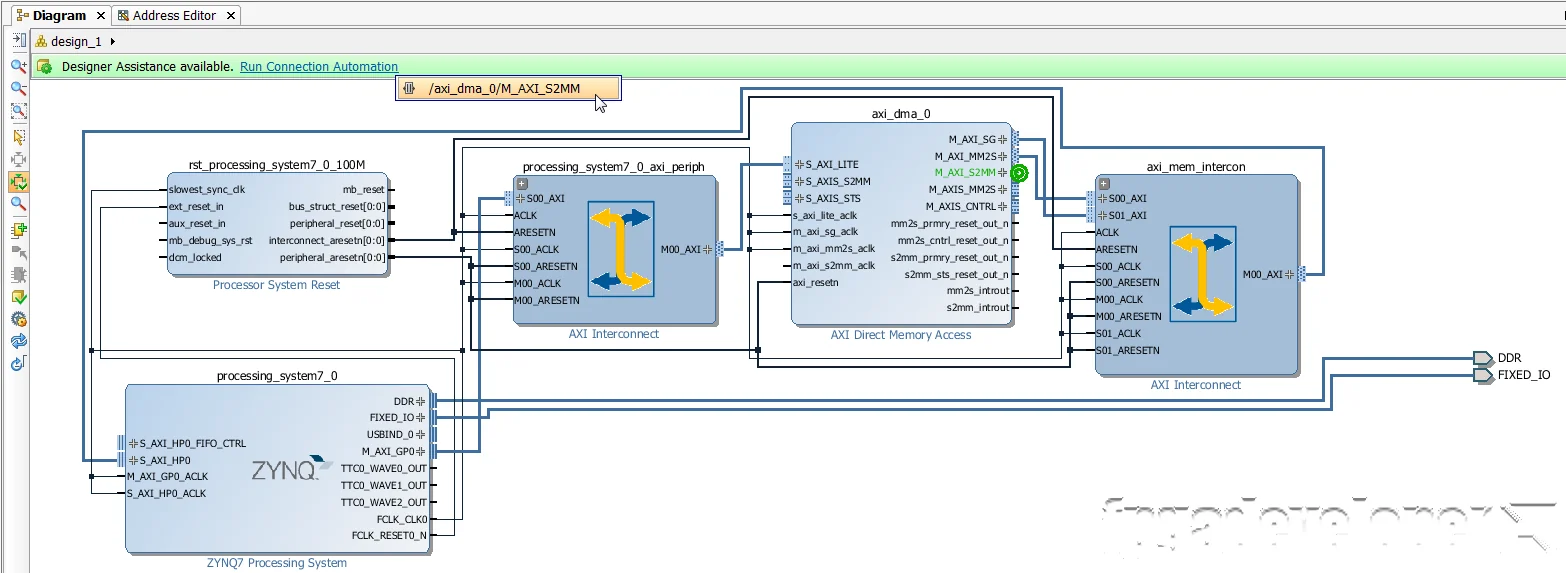The height and width of the screenshot is (573, 1566).
Task: Click the design_1 hierarchy icon
Action: coord(42,41)
